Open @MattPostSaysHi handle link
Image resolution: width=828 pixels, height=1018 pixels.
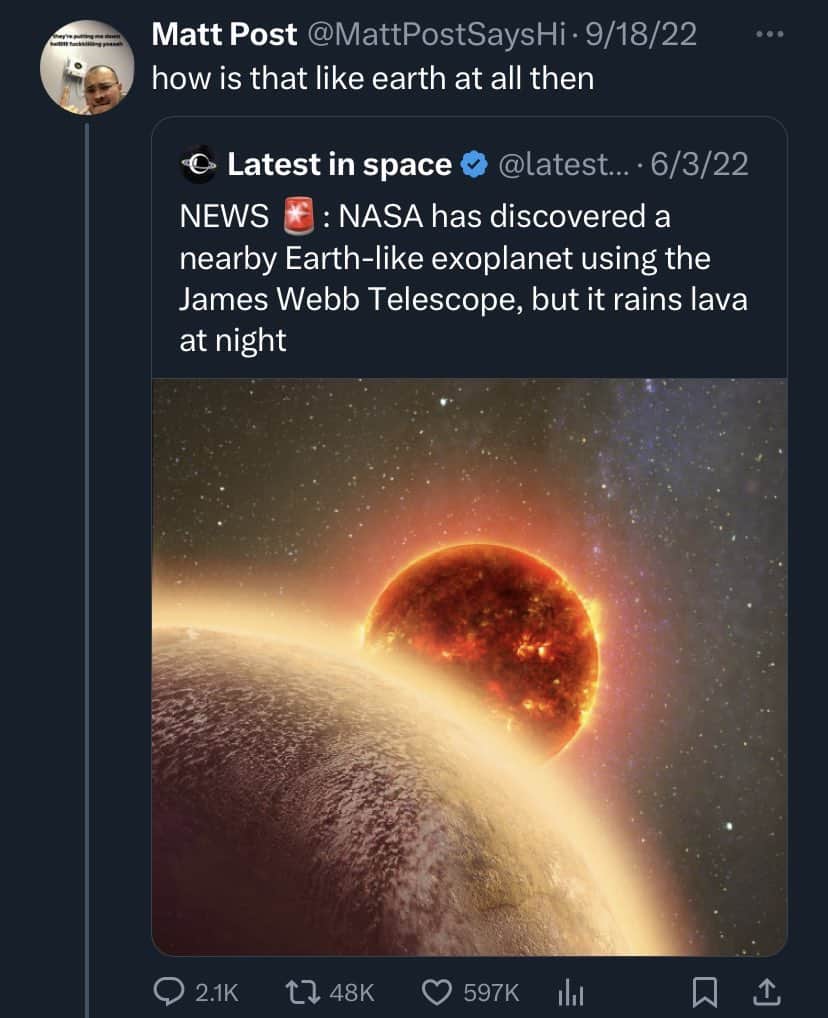(x=438, y=34)
